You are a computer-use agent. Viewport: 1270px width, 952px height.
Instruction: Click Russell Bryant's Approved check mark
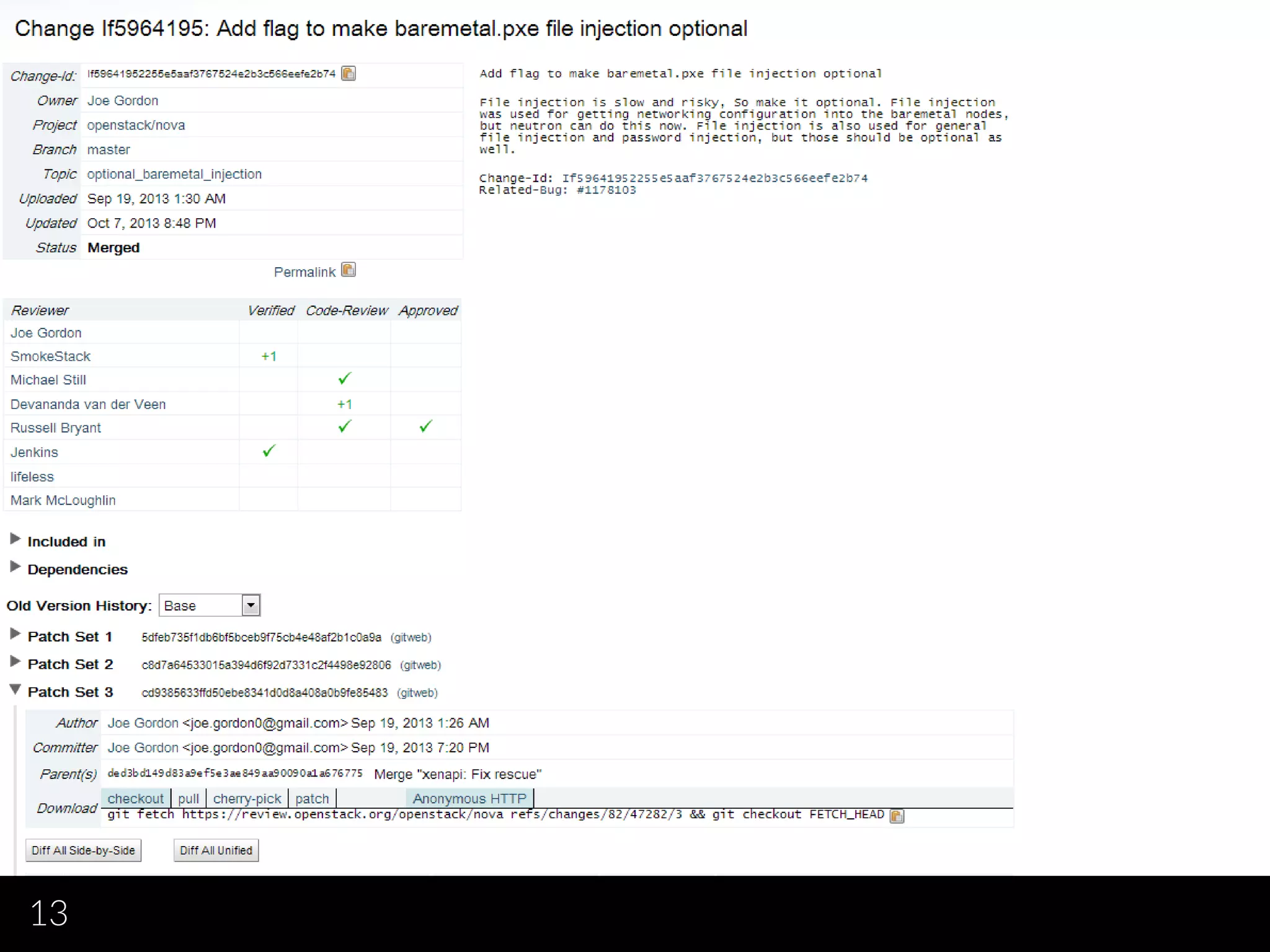pos(425,426)
